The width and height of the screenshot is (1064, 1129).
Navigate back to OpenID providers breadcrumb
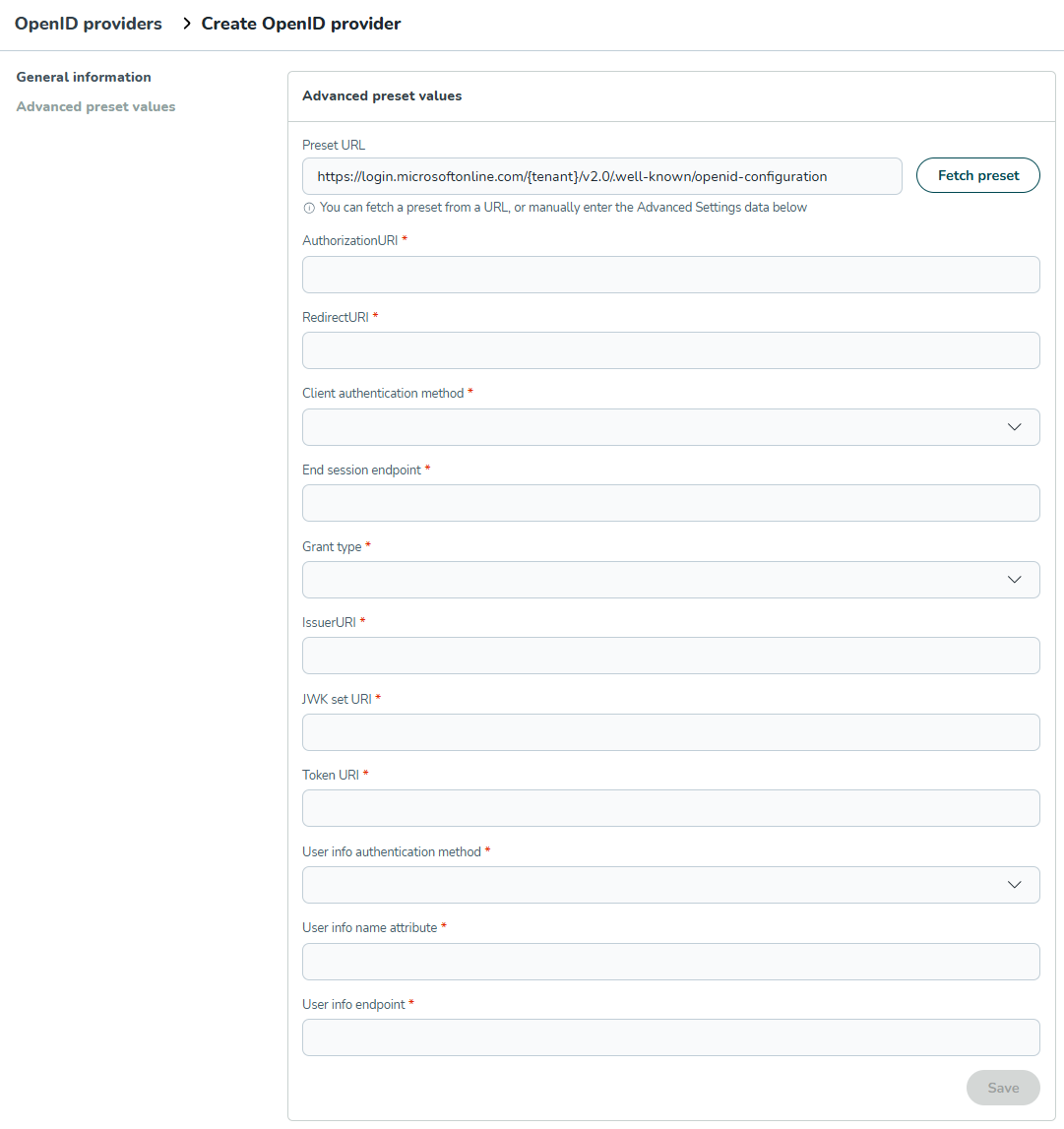click(x=89, y=24)
